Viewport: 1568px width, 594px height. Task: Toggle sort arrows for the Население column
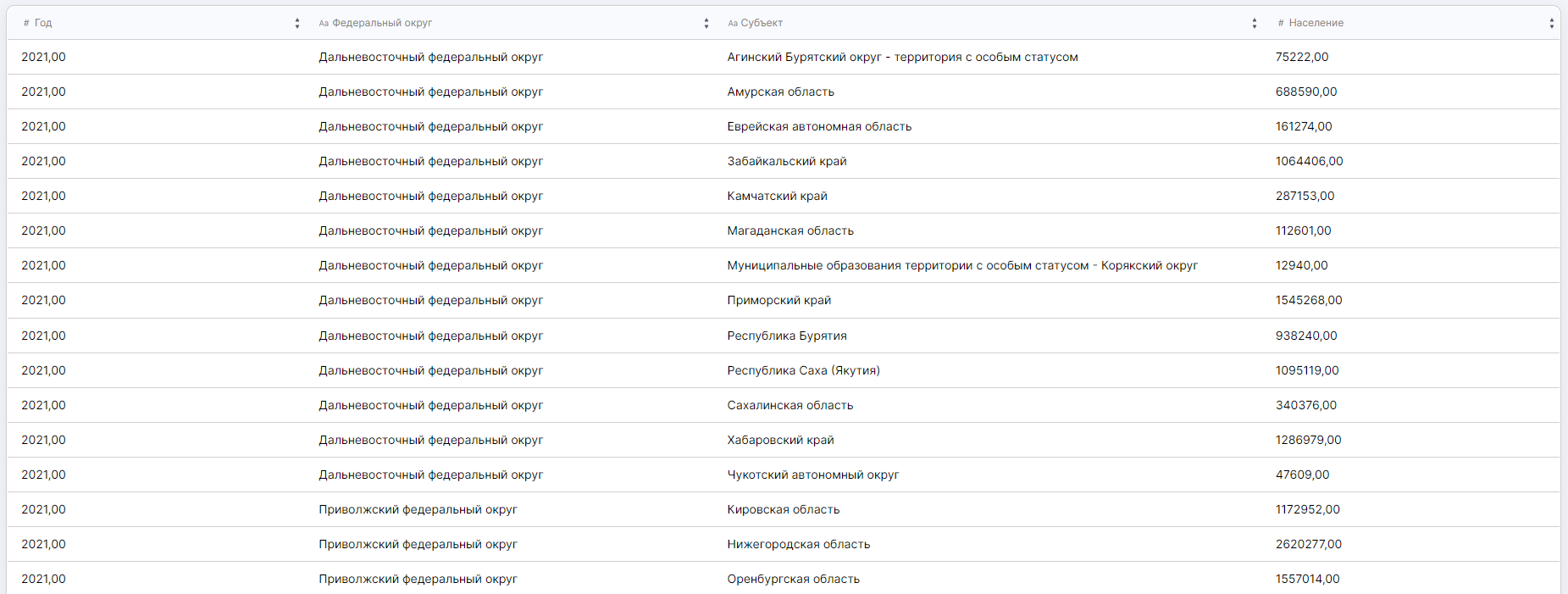pos(1552,24)
